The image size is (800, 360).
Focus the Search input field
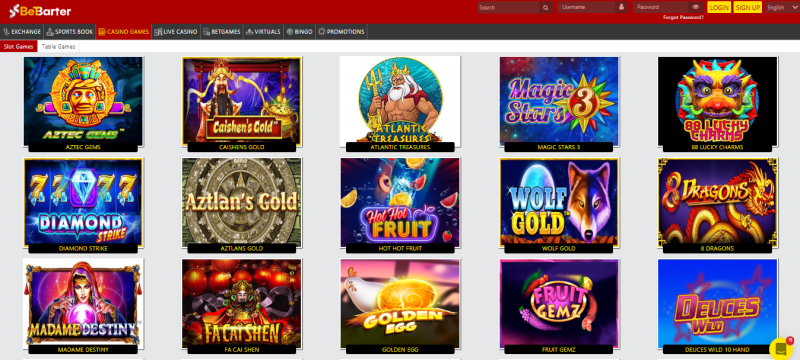(x=509, y=8)
